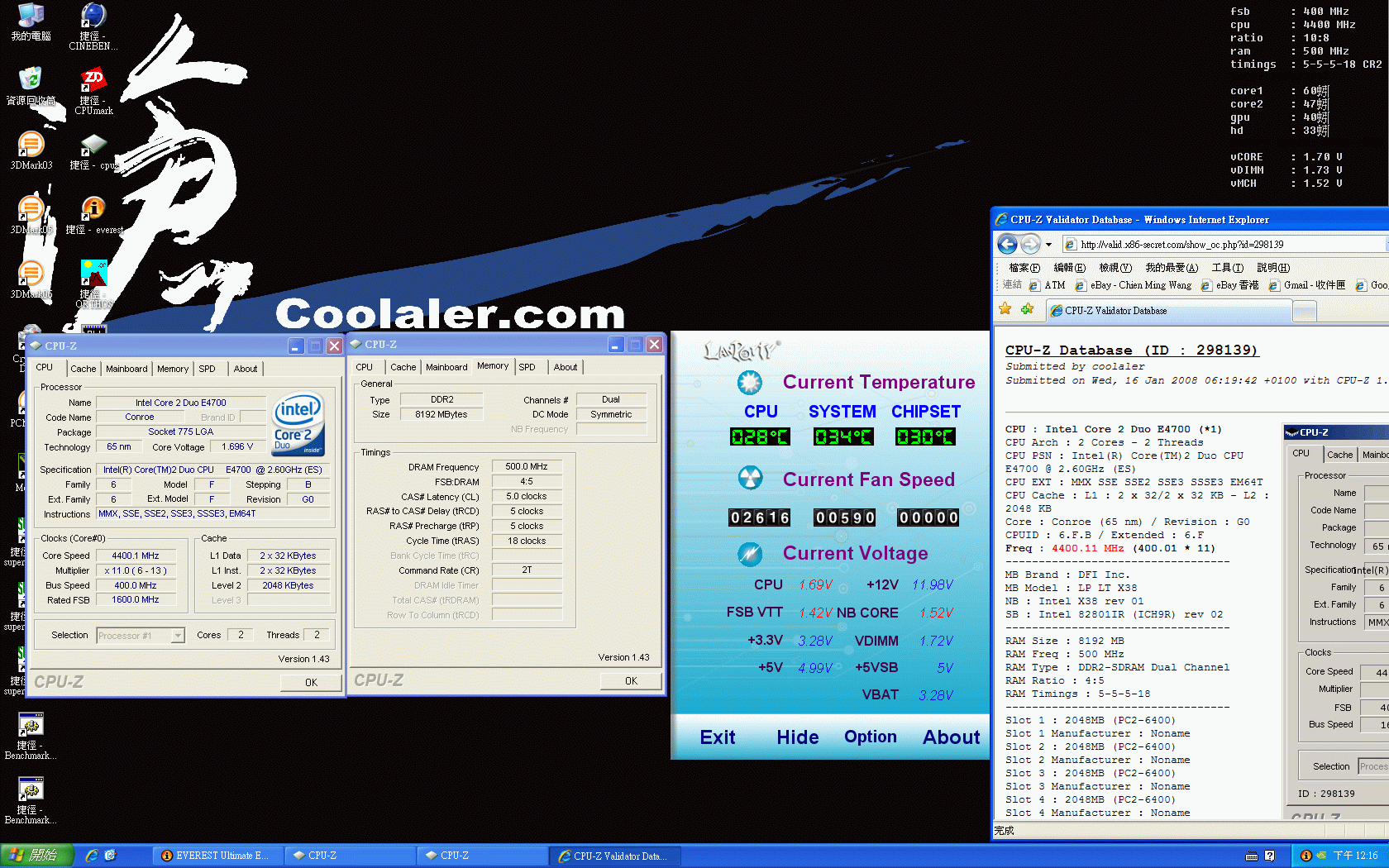Launch the cpuz shortcut desktop icon
The width and height of the screenshot is (1389, 868).
click(93, 150)
